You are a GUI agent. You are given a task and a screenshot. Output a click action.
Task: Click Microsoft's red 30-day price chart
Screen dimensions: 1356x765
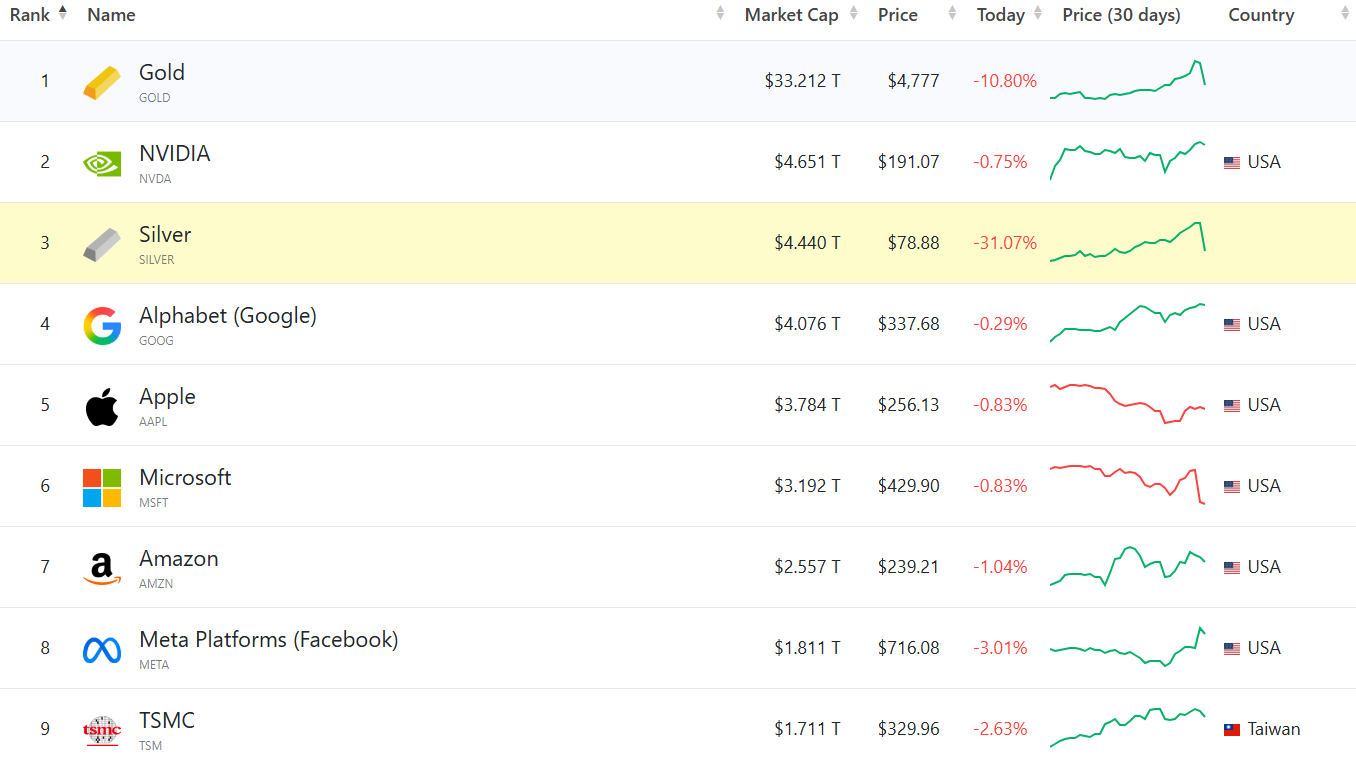point(1127,485)
